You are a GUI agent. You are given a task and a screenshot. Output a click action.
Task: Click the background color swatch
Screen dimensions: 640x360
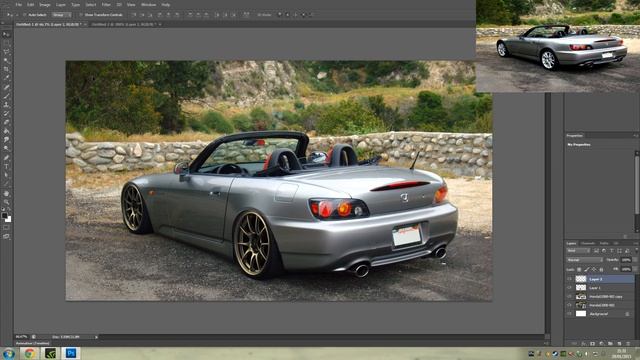pos(8,219)
